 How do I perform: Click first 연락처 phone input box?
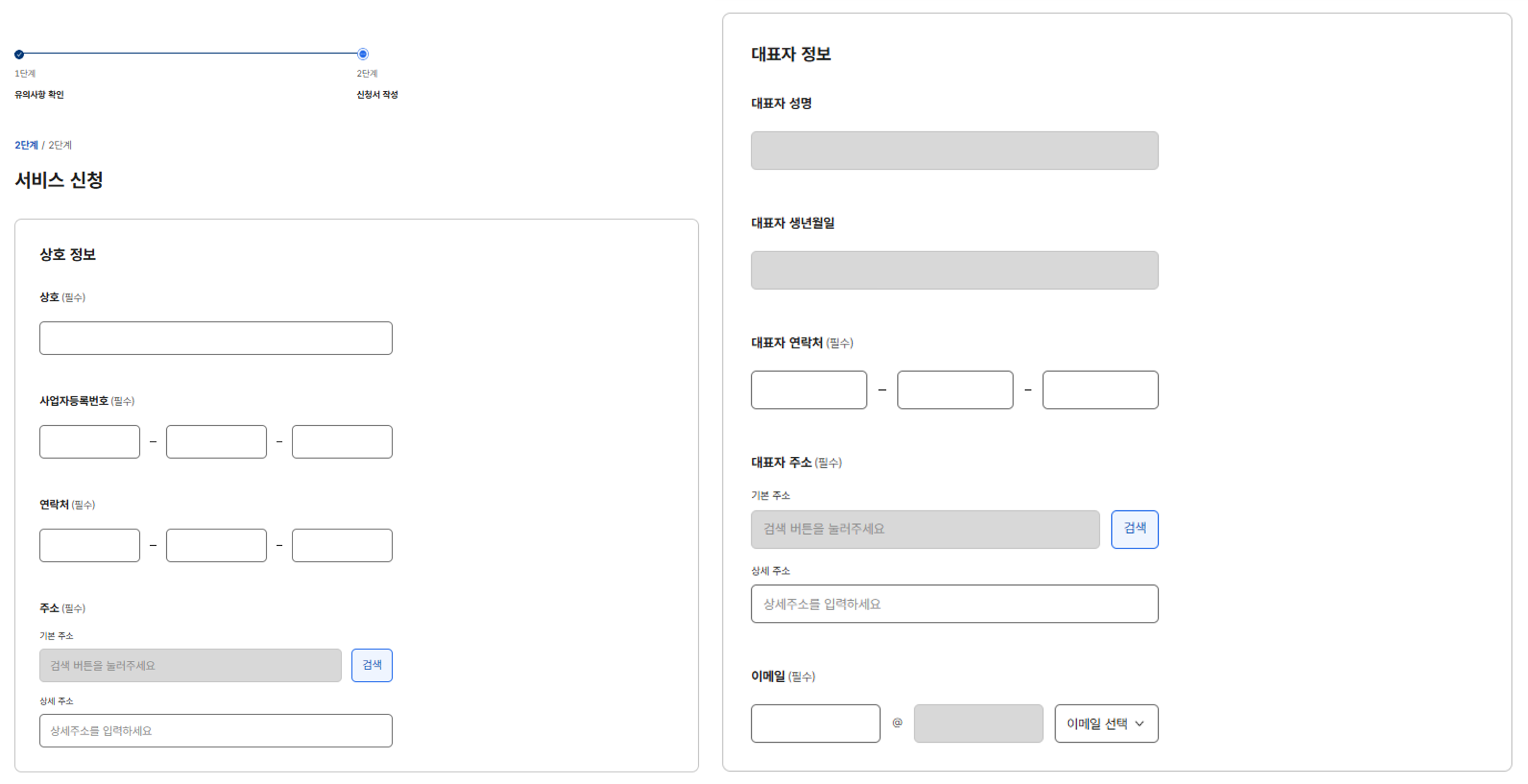coord(90,546)
